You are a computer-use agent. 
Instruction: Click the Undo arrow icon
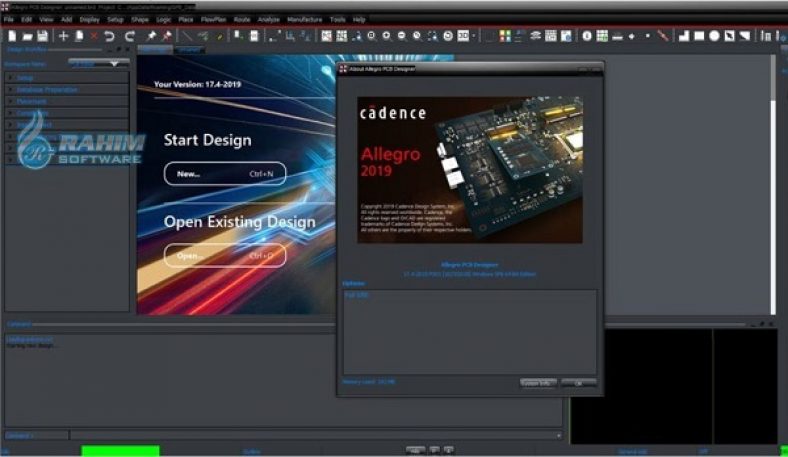click(111, 36)
